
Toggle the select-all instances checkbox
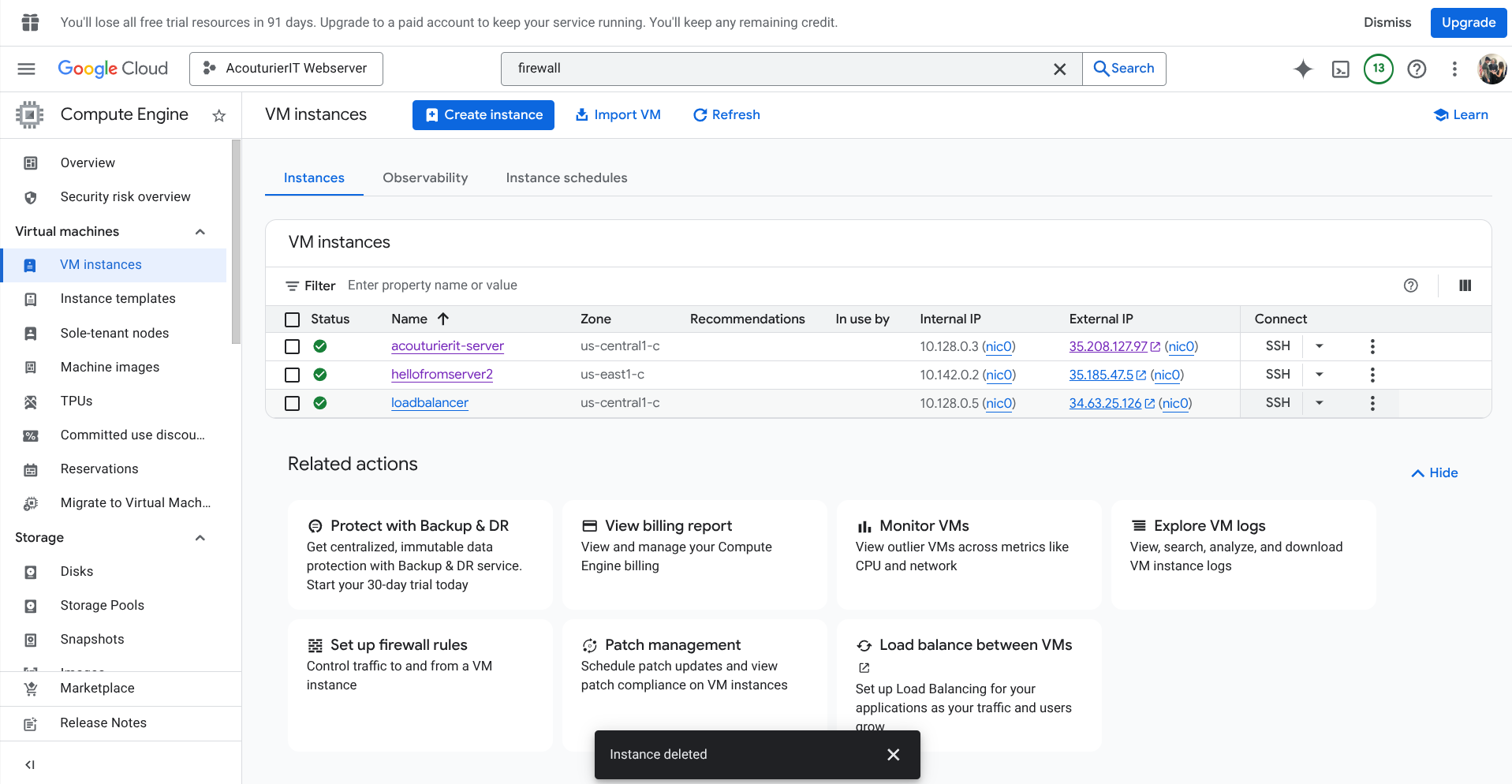[x=293, y=319]
